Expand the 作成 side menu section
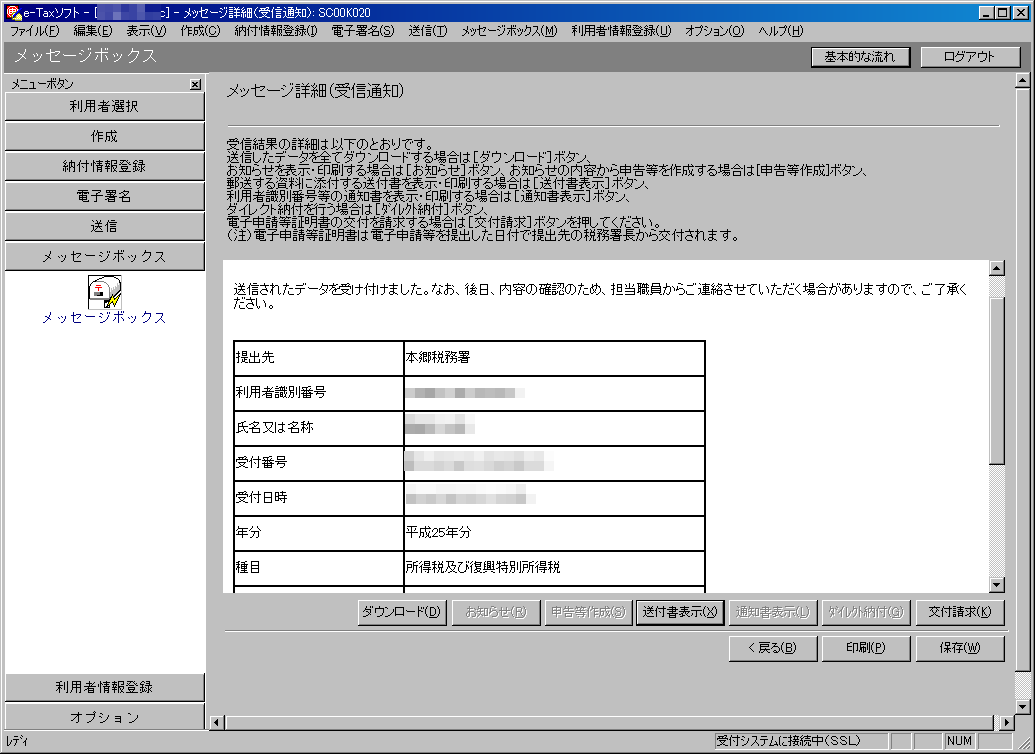Viewport: 1035px width, 754px height. (104, 136)
